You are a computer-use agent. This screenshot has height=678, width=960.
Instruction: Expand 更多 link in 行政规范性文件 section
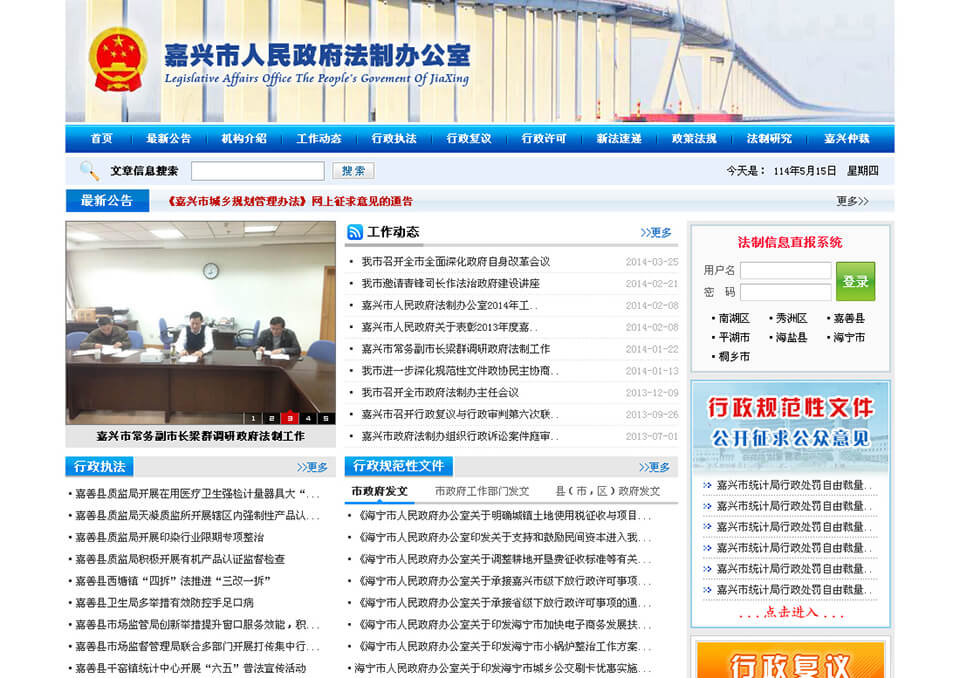(x=654, y=467)
